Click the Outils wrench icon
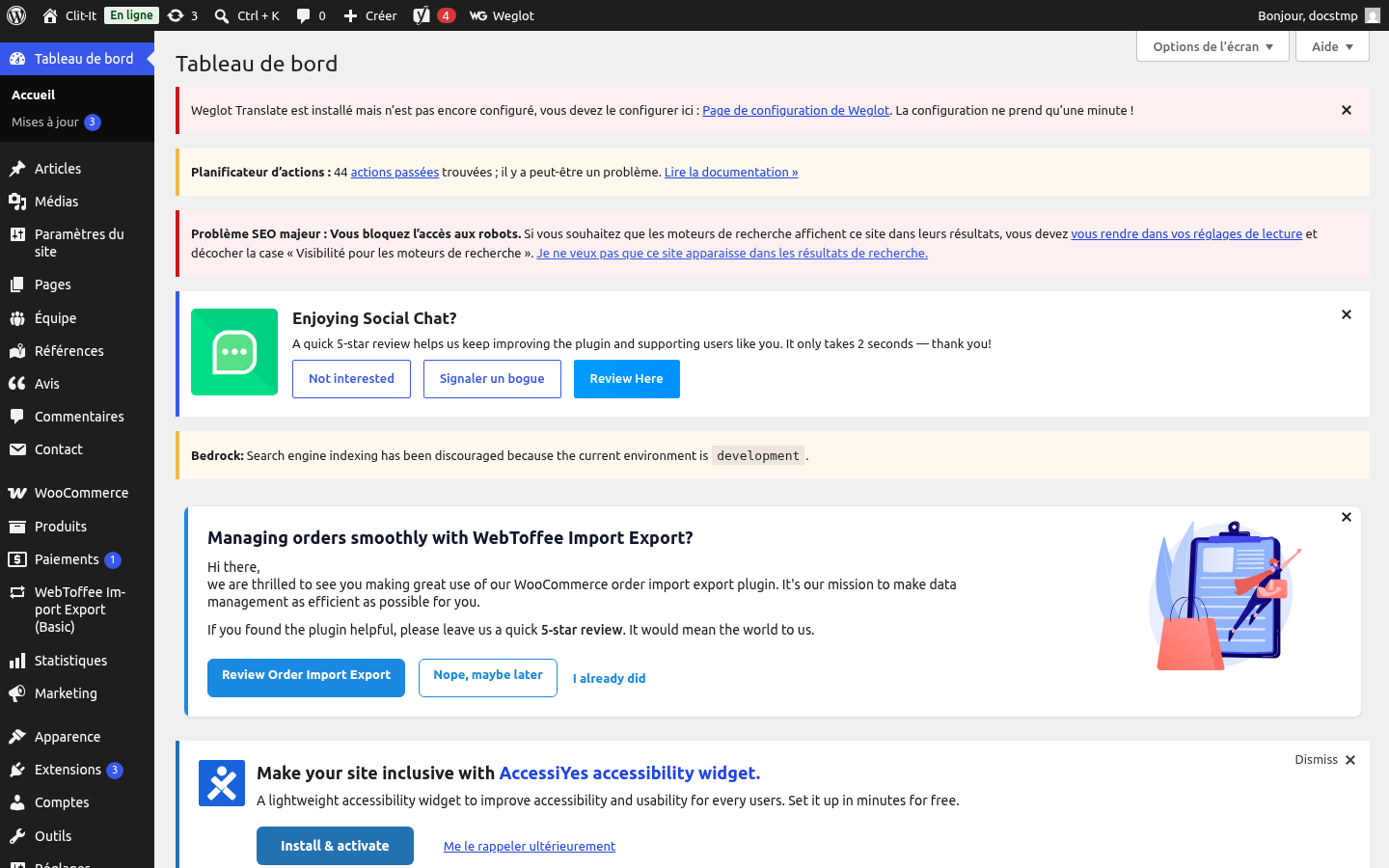The height and width of the screenshot is (868, 1389). 17,836
